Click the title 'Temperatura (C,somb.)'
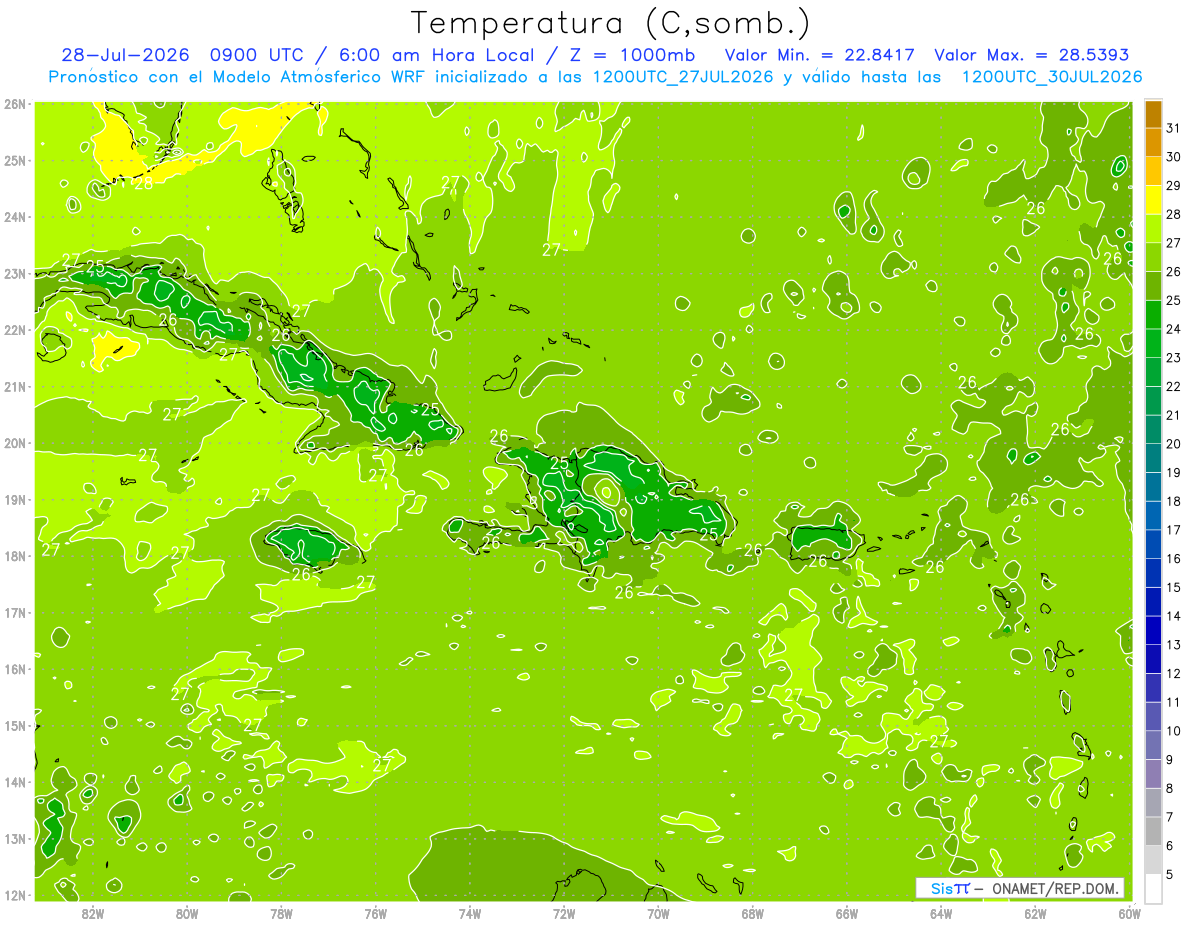Screen dimensions: 1200x927 pyautogui.click(x=611, y=23)
